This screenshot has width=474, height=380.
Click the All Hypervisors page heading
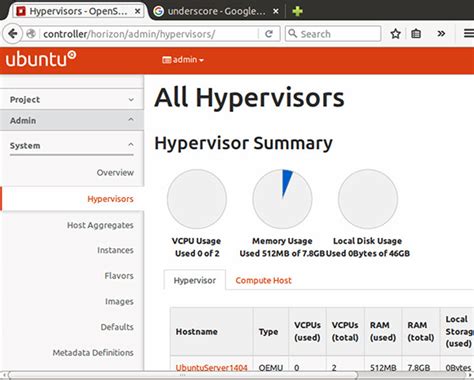point(249,97)
